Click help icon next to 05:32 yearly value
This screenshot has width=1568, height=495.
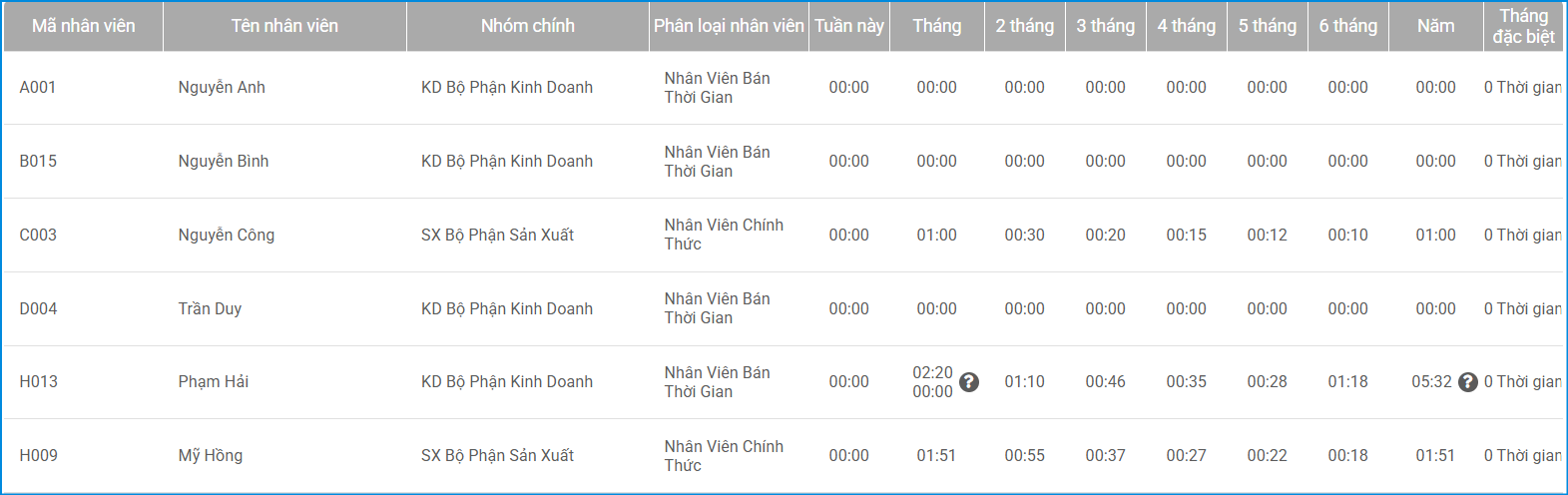(1467, 382)
